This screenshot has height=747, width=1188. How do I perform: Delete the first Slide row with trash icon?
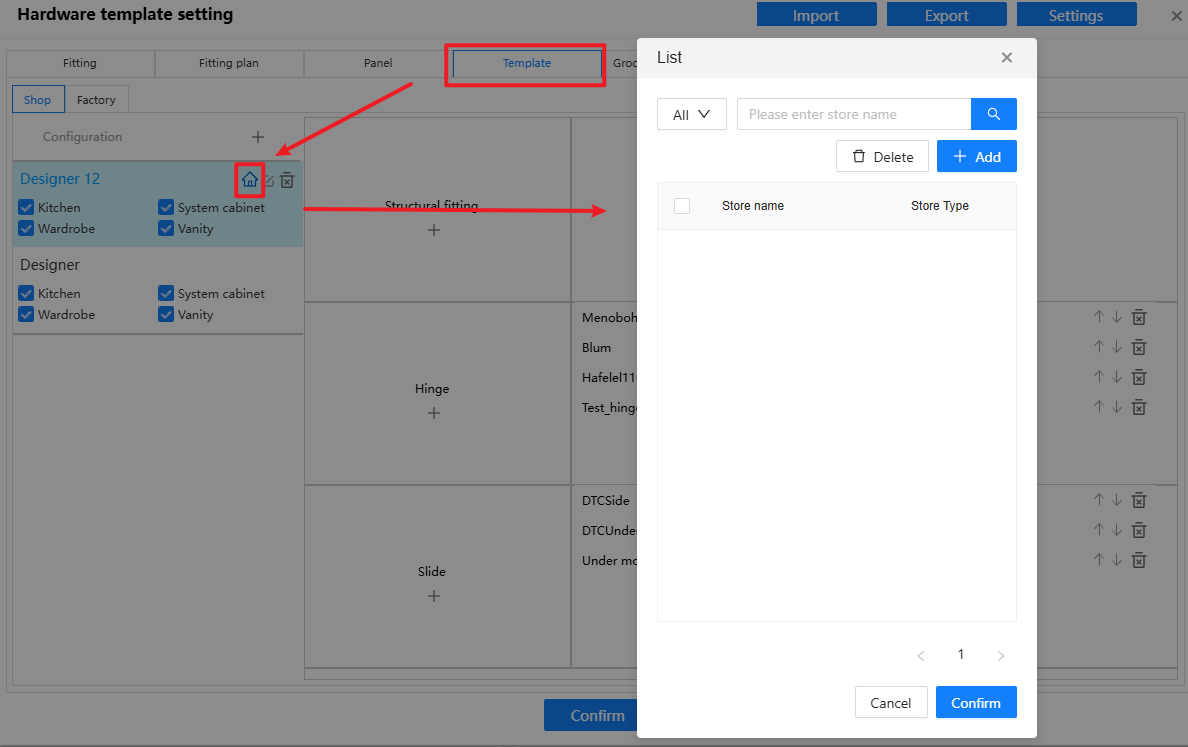(x=1138, y=500)
